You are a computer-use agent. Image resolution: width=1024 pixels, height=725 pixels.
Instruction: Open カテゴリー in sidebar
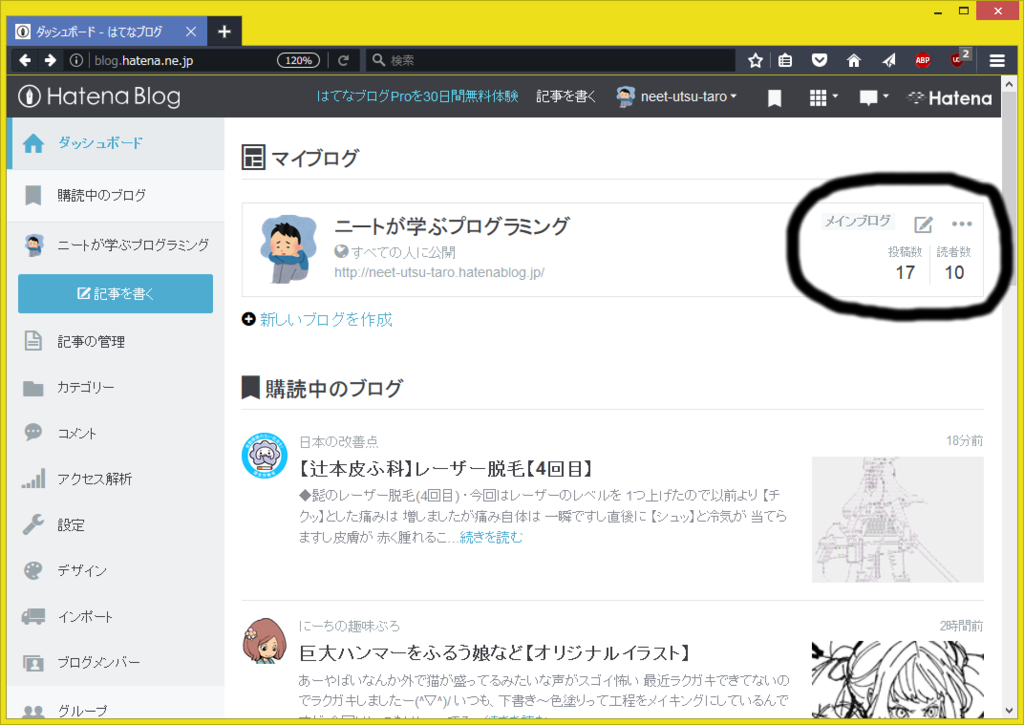click(x=116, y=387)
